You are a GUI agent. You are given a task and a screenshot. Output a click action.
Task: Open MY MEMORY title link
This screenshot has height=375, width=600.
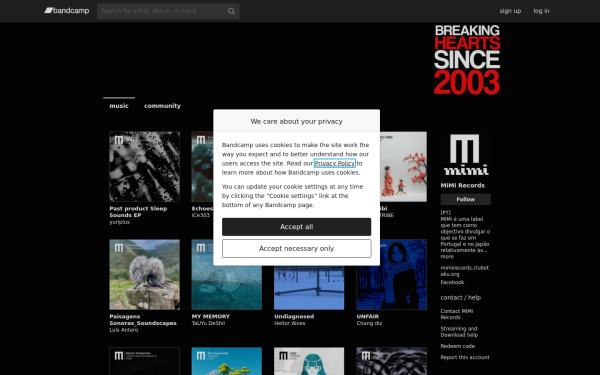(210, 316)
